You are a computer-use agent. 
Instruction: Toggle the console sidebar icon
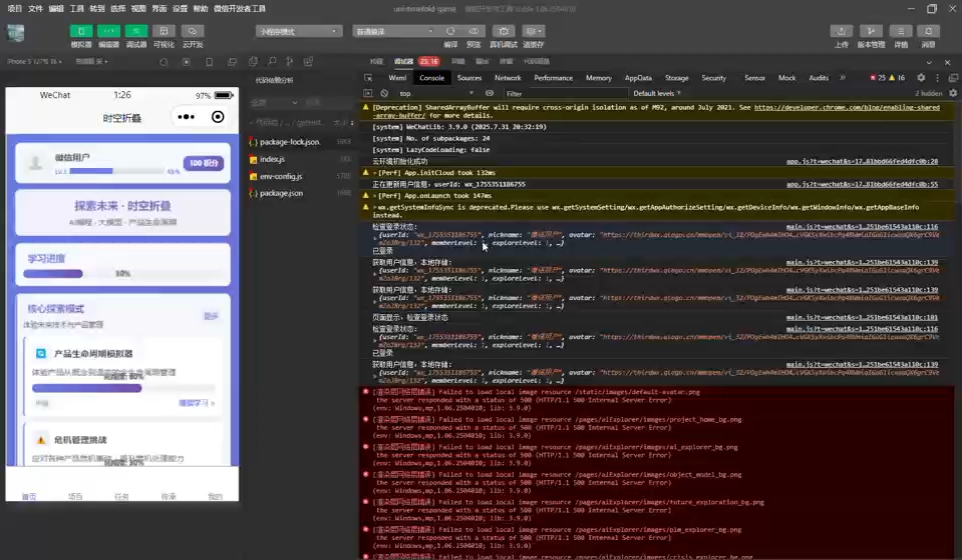[367, 94]
